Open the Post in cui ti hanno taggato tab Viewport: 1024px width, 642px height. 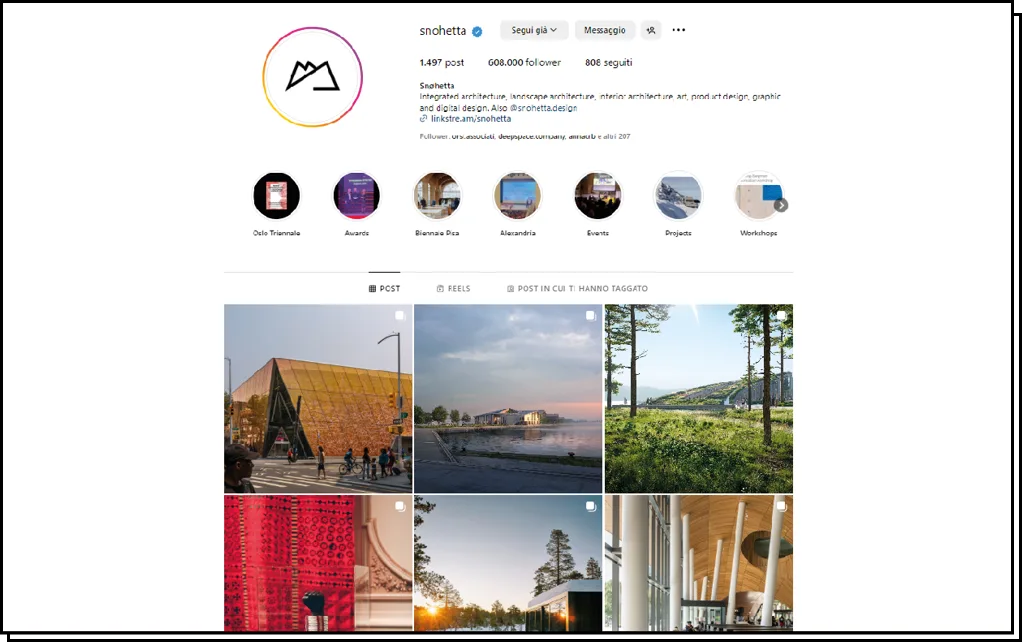click(577, 288)
